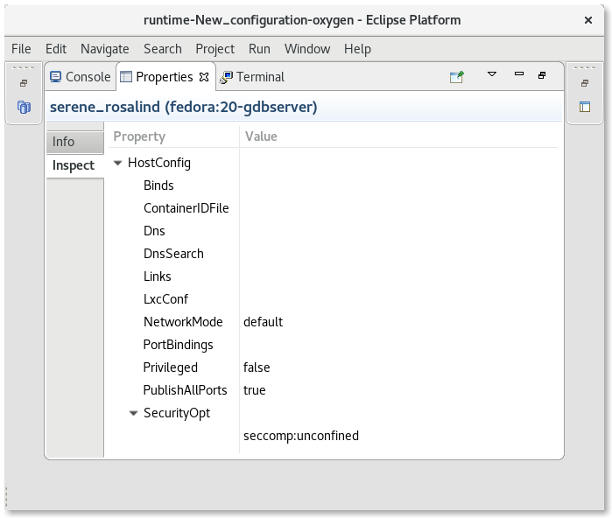The width and height of the screenshot is (612, 518).
Task: Close the Properties tab
Action: (205, 77)
